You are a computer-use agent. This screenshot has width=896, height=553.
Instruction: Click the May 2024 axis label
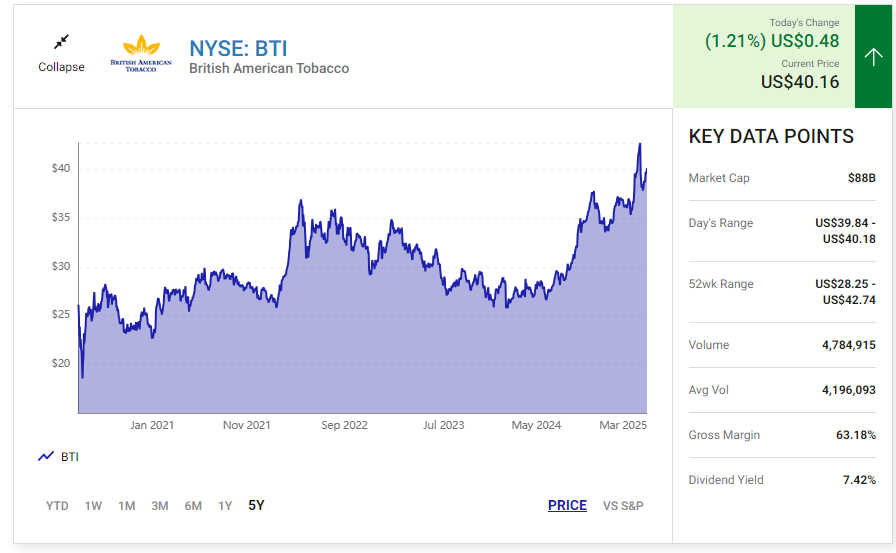tap(536, 426)
